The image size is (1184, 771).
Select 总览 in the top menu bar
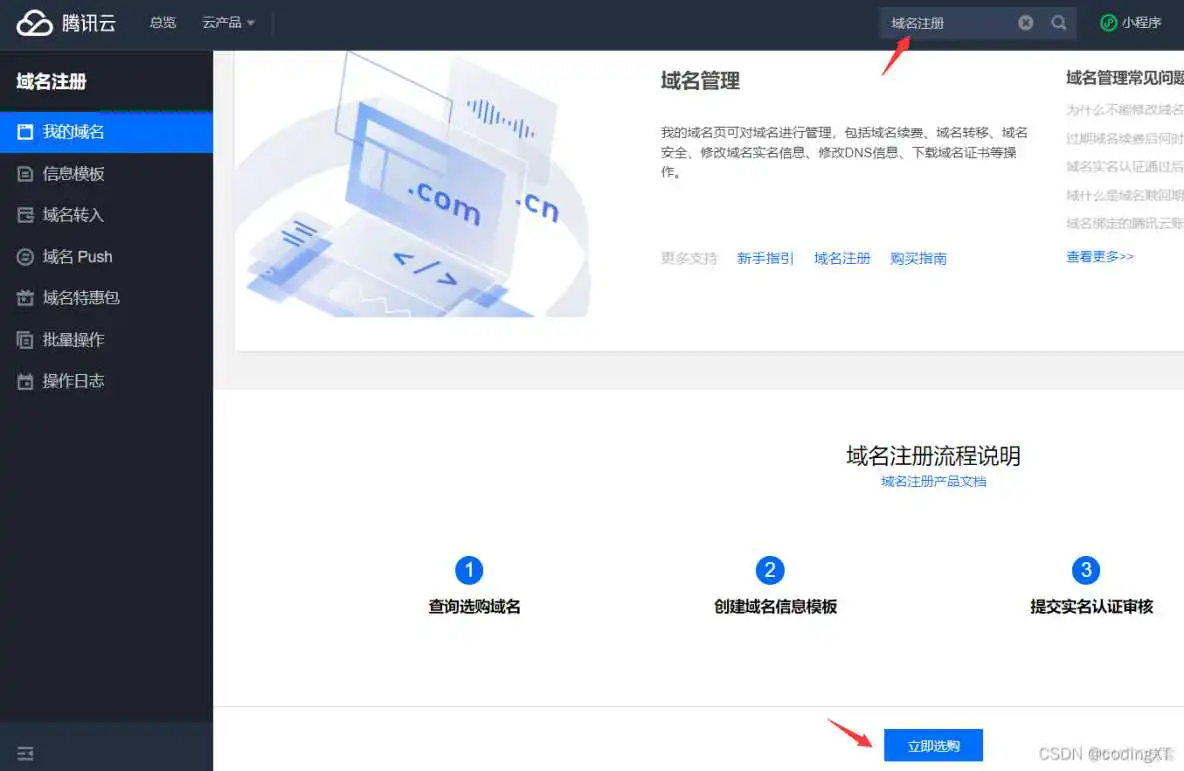(162, 22)
